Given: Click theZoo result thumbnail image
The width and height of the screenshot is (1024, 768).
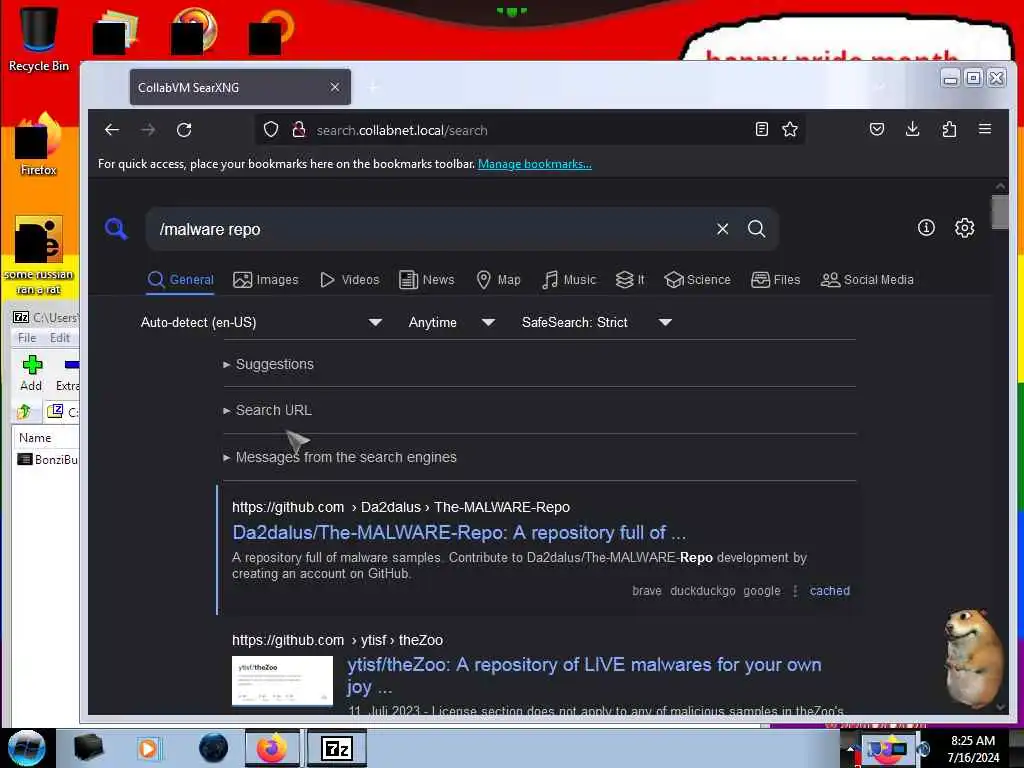Looking at the screenshot, I should point(282,680).
